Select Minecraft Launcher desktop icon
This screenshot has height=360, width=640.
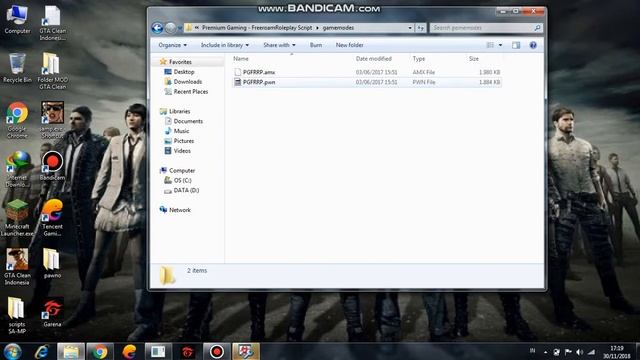coord(17,218)
